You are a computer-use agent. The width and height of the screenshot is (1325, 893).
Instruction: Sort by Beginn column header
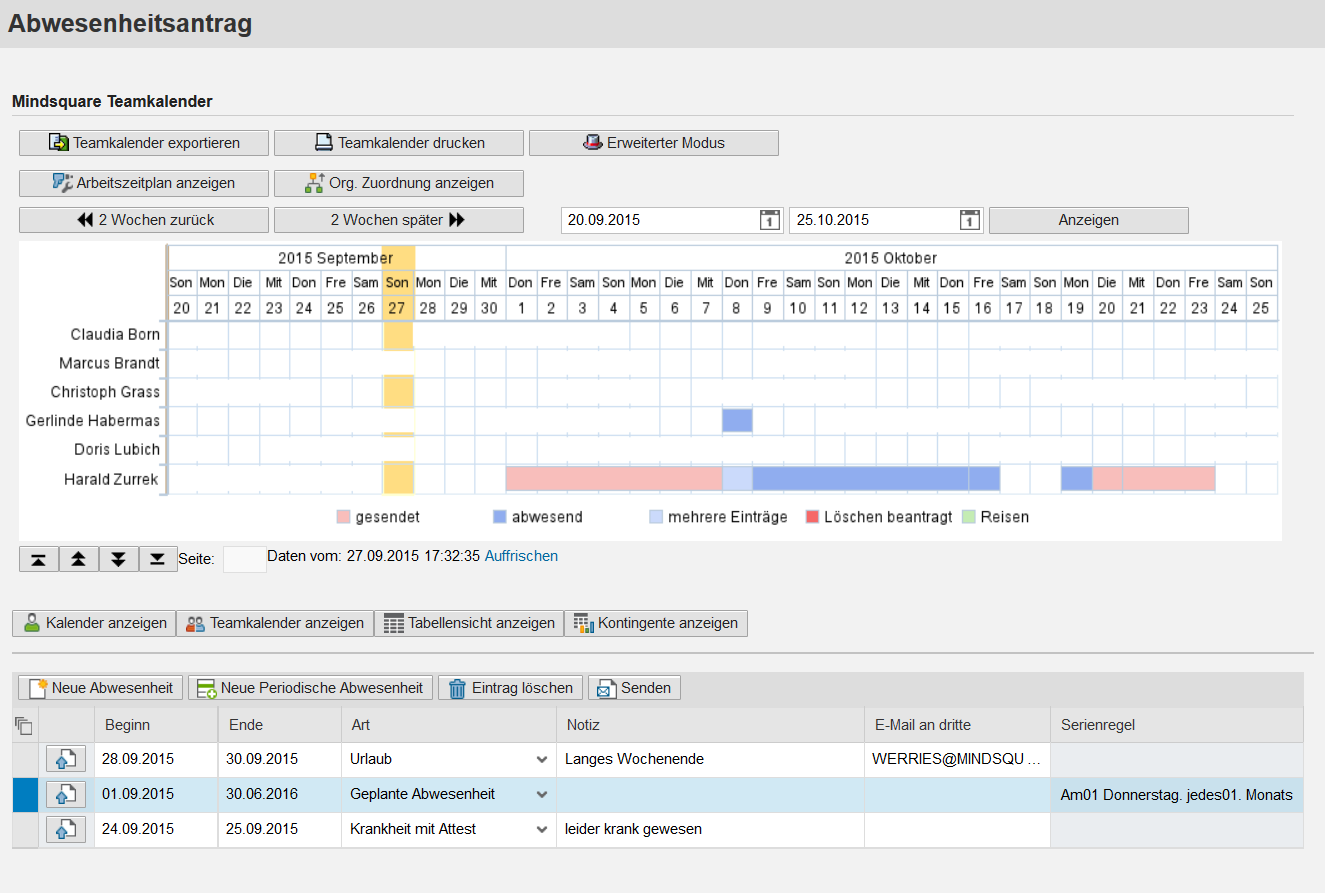click(156, 725)
